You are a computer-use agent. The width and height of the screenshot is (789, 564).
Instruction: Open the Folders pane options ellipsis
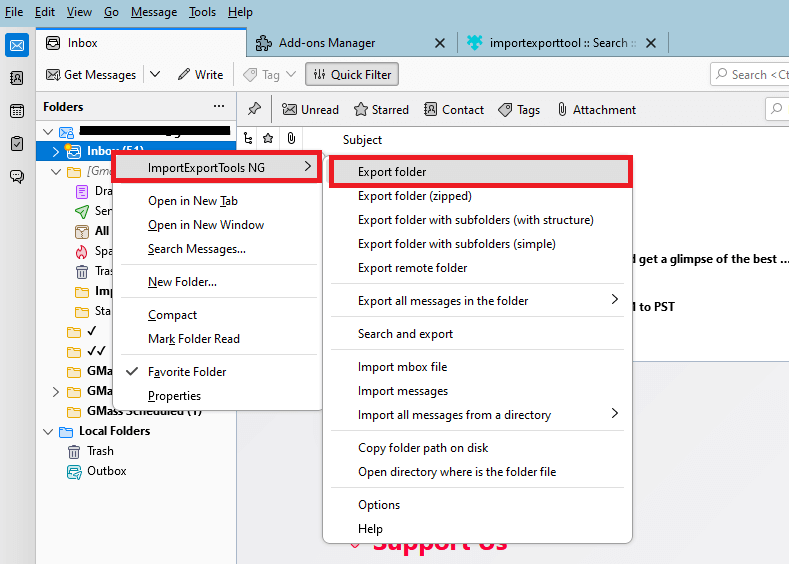click(219, 106)
